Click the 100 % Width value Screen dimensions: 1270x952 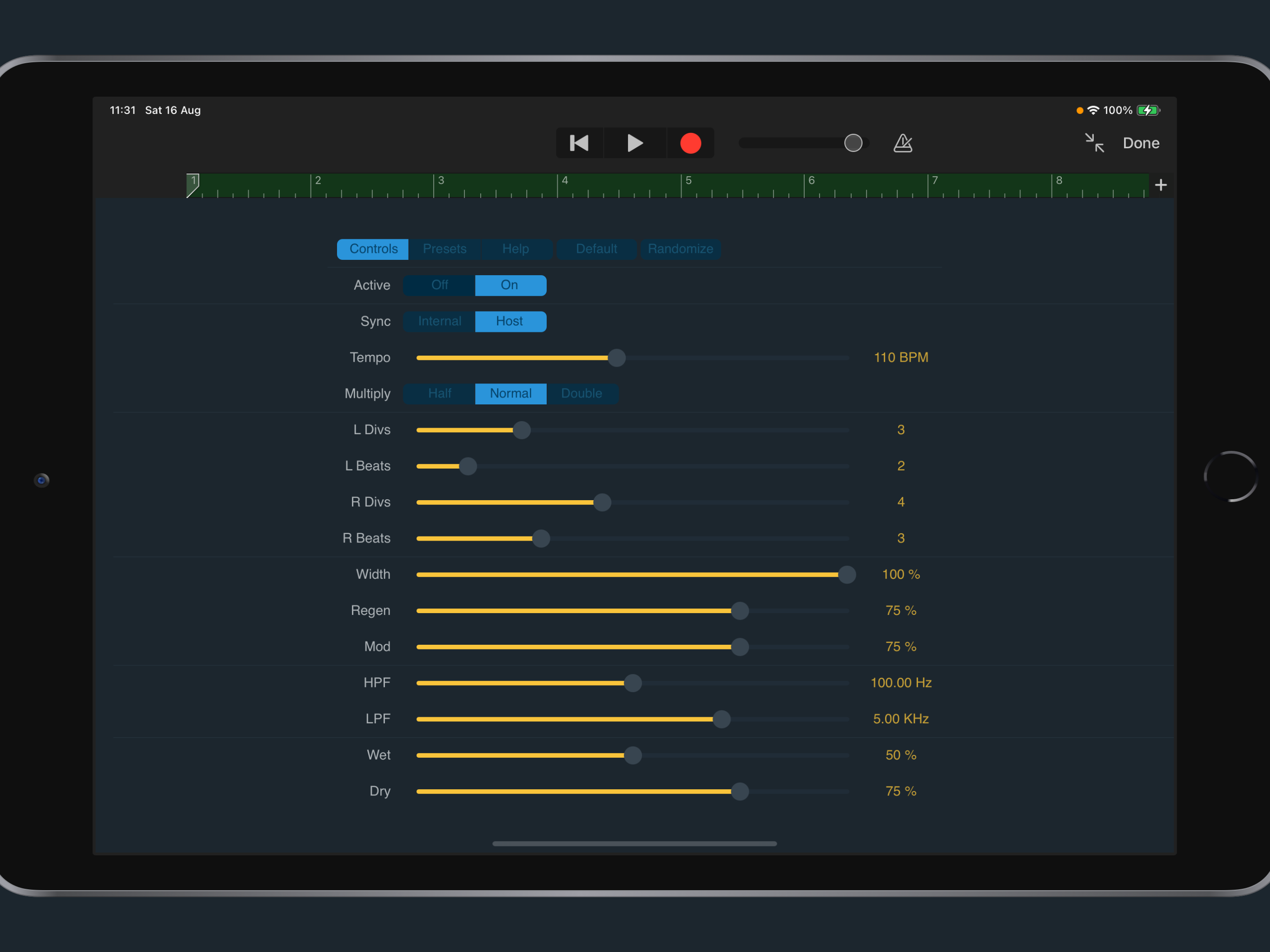[901, 574]
